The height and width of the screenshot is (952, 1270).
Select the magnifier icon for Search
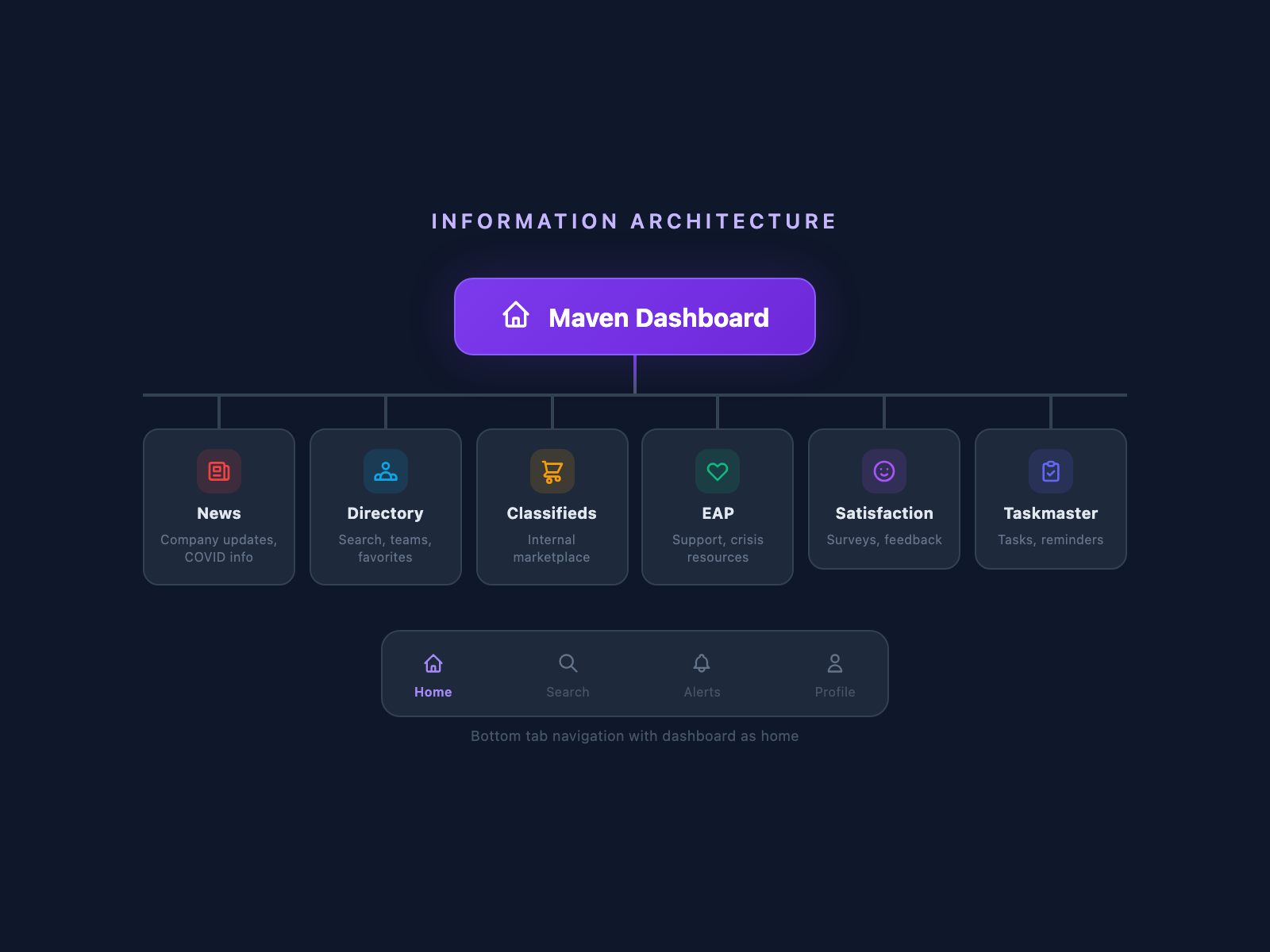pyautogui.click(x=568, y=664)
